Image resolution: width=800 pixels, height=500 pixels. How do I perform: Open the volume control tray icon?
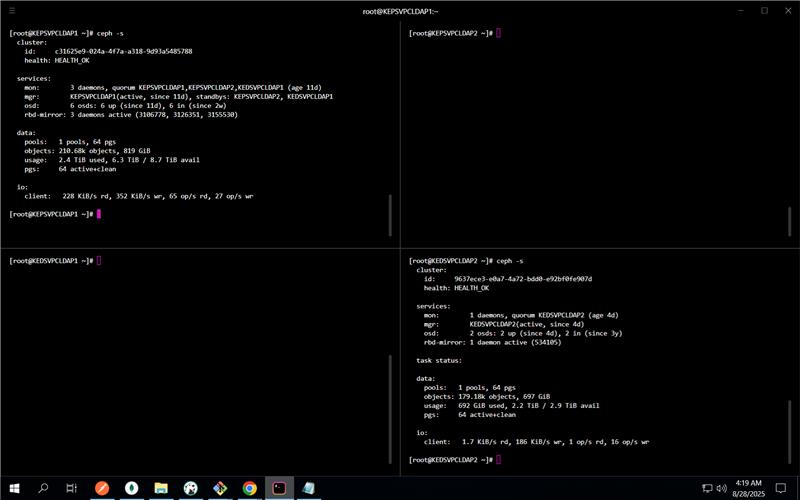(721, 488)
